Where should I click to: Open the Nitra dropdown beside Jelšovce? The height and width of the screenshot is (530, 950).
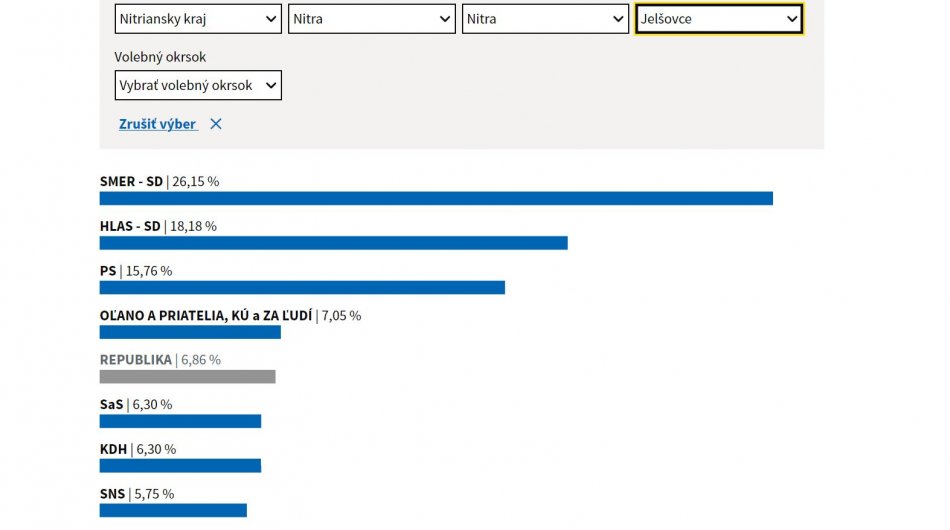[x=545, y=19]
